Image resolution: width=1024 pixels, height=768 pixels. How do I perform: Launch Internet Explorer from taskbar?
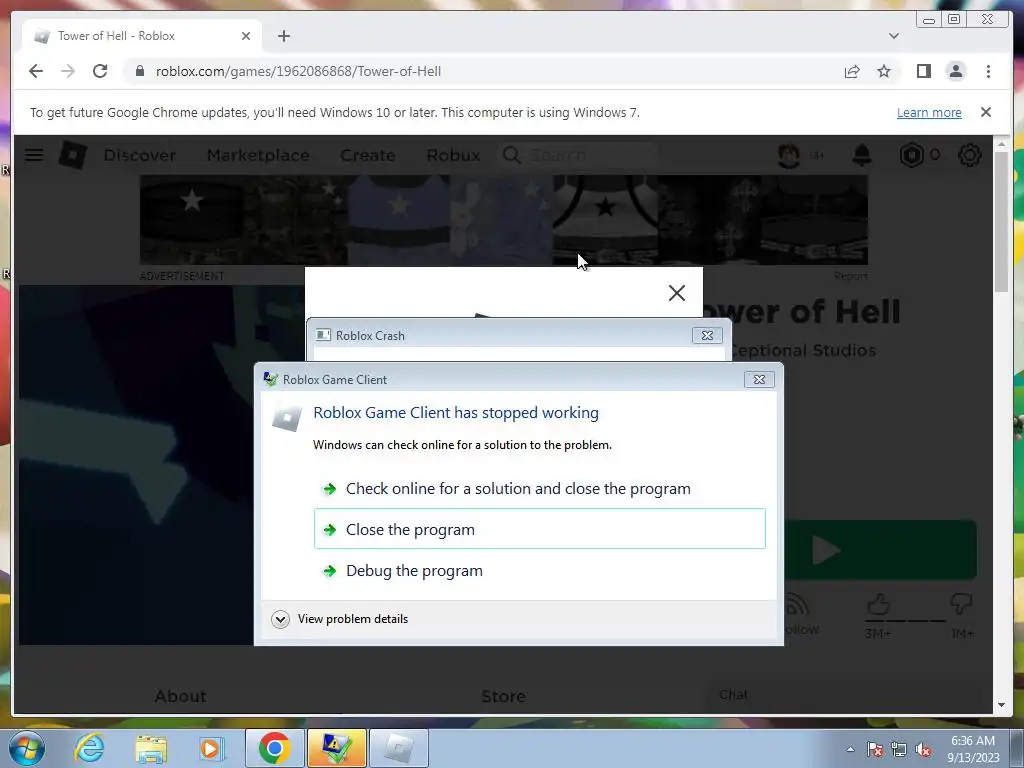click(x=89, y=748)
